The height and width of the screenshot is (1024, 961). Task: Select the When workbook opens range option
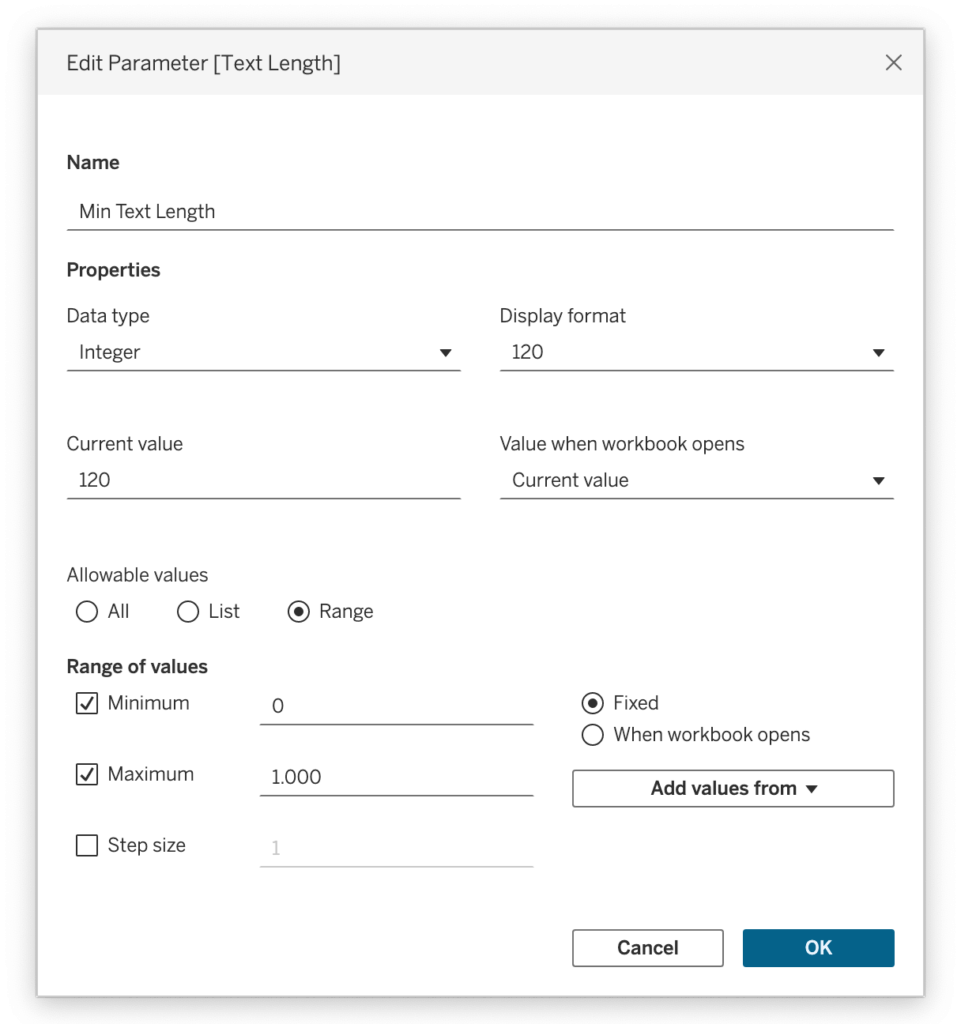(x=592, y=735)
